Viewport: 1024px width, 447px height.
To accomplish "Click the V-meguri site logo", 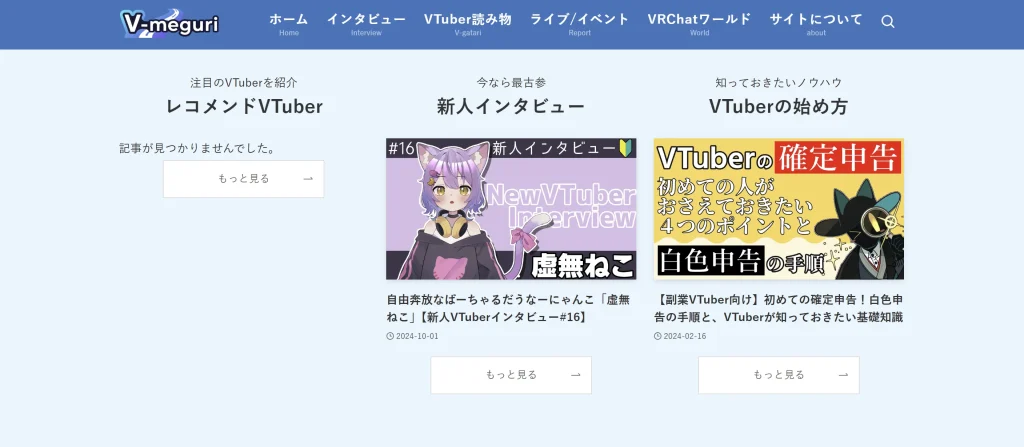I will pos(170,24).
